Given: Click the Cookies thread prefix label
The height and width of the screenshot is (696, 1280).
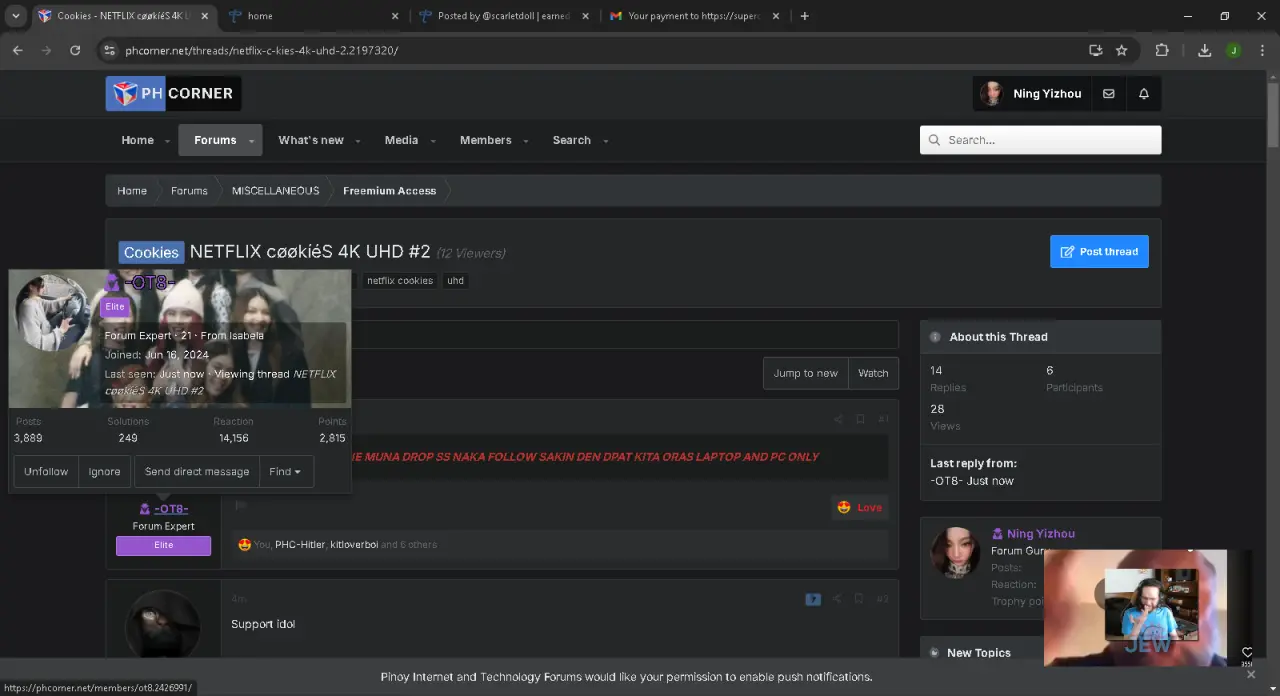Looking at the screenshot, I should point(151,252).
